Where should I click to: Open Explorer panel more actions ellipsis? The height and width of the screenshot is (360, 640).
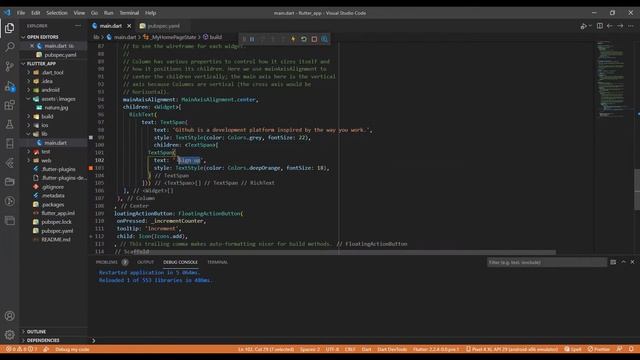[78, 26]
